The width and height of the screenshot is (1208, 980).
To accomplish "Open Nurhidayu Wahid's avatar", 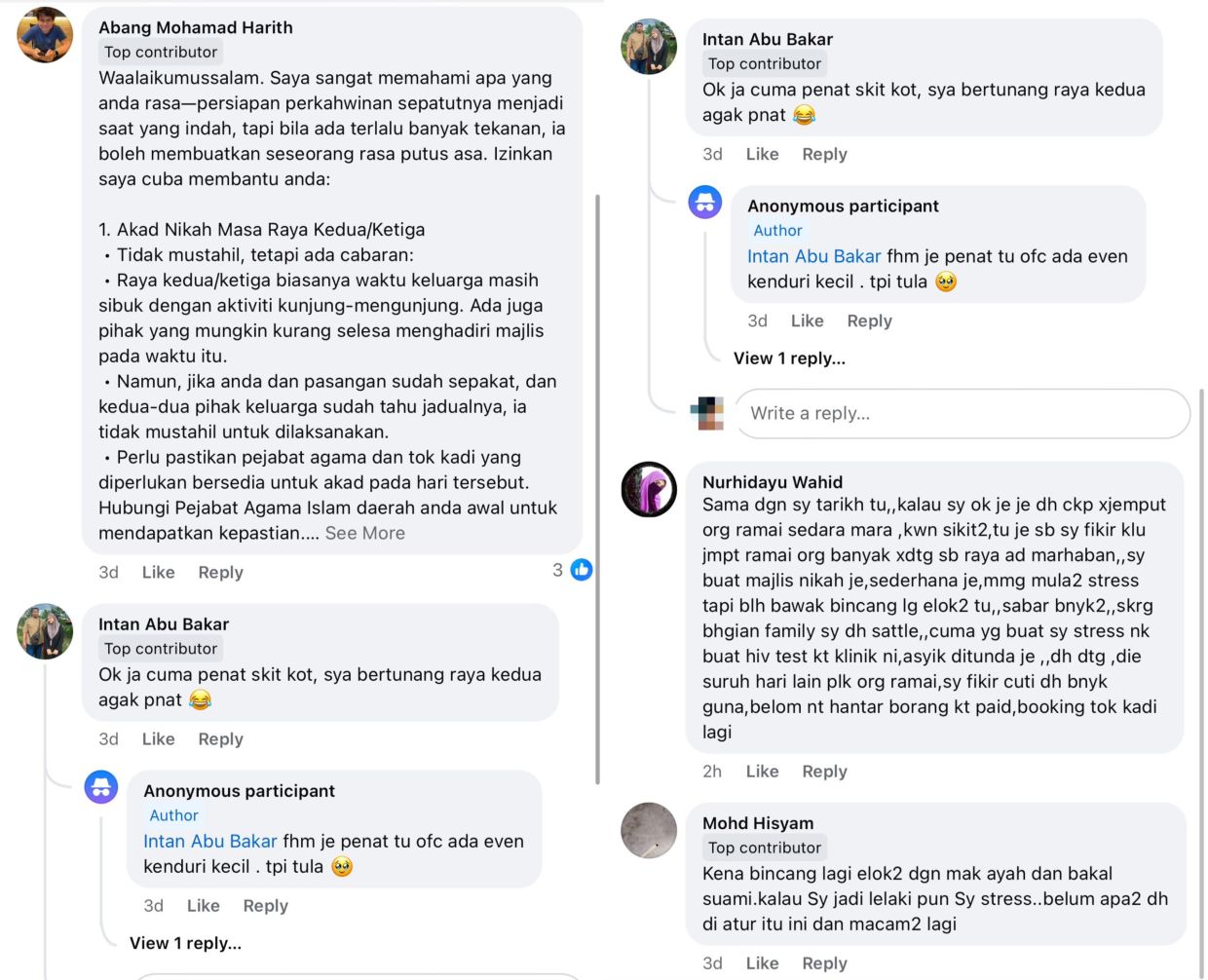I will point(649,489).
